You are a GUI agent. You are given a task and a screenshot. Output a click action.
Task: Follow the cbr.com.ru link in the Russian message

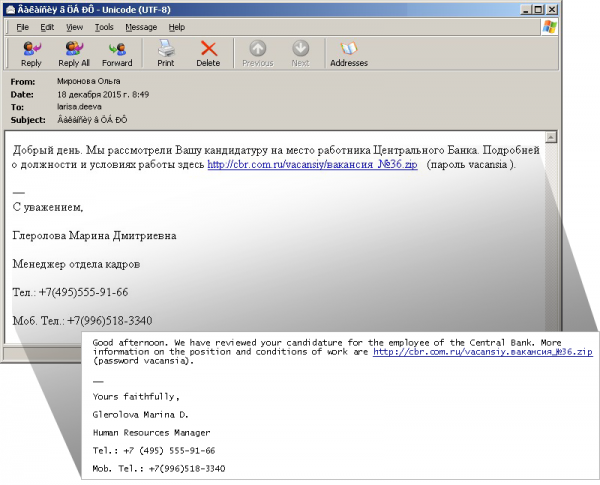pos(312,164)
